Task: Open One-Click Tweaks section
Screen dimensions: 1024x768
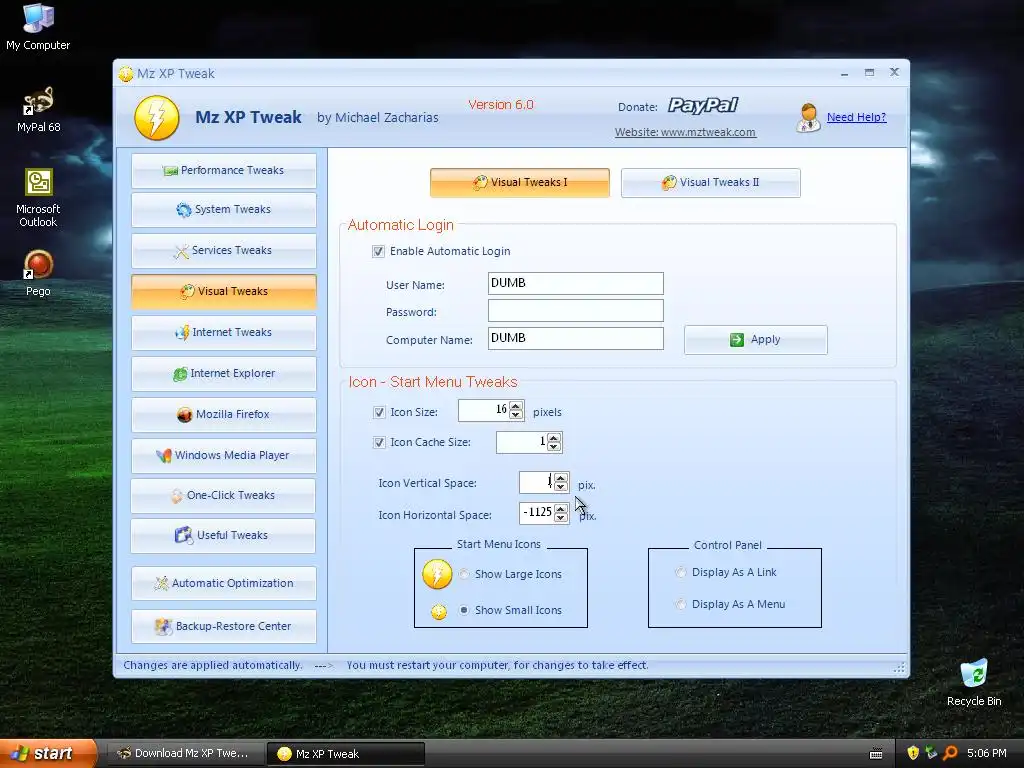Action: [224, 496]
